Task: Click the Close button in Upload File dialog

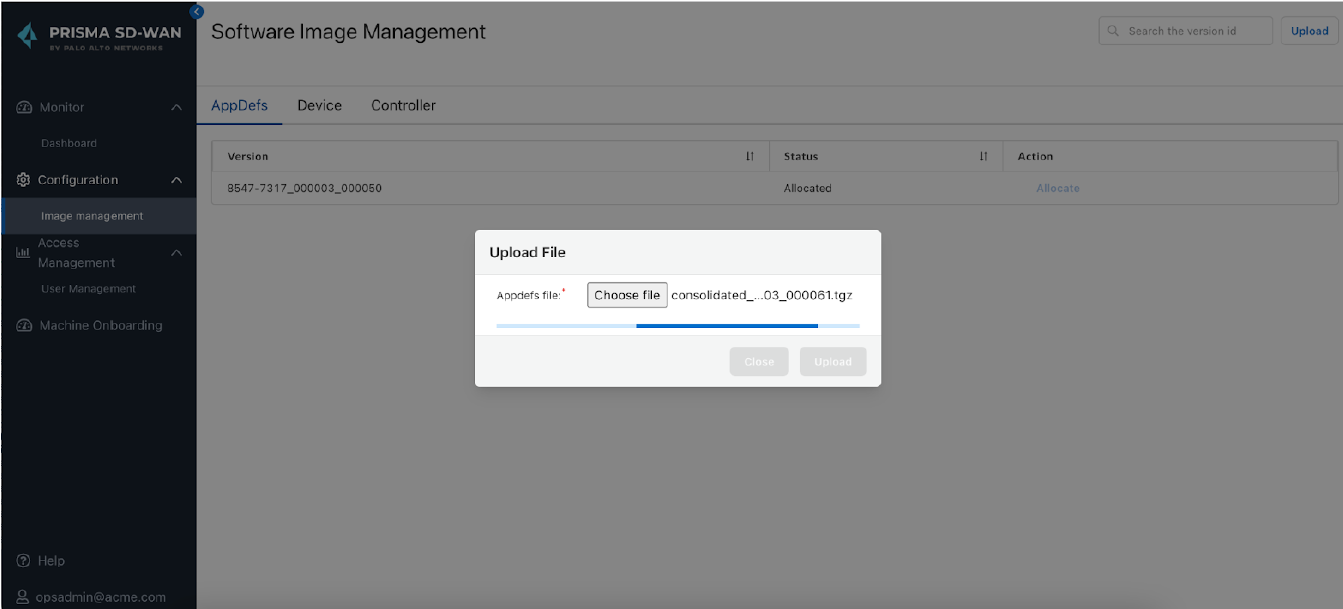Action: point(759,361)
